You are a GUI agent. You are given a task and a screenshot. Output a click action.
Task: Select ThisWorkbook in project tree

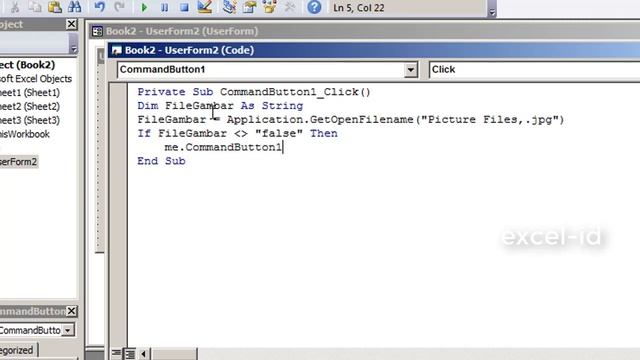tap(24, 134)
